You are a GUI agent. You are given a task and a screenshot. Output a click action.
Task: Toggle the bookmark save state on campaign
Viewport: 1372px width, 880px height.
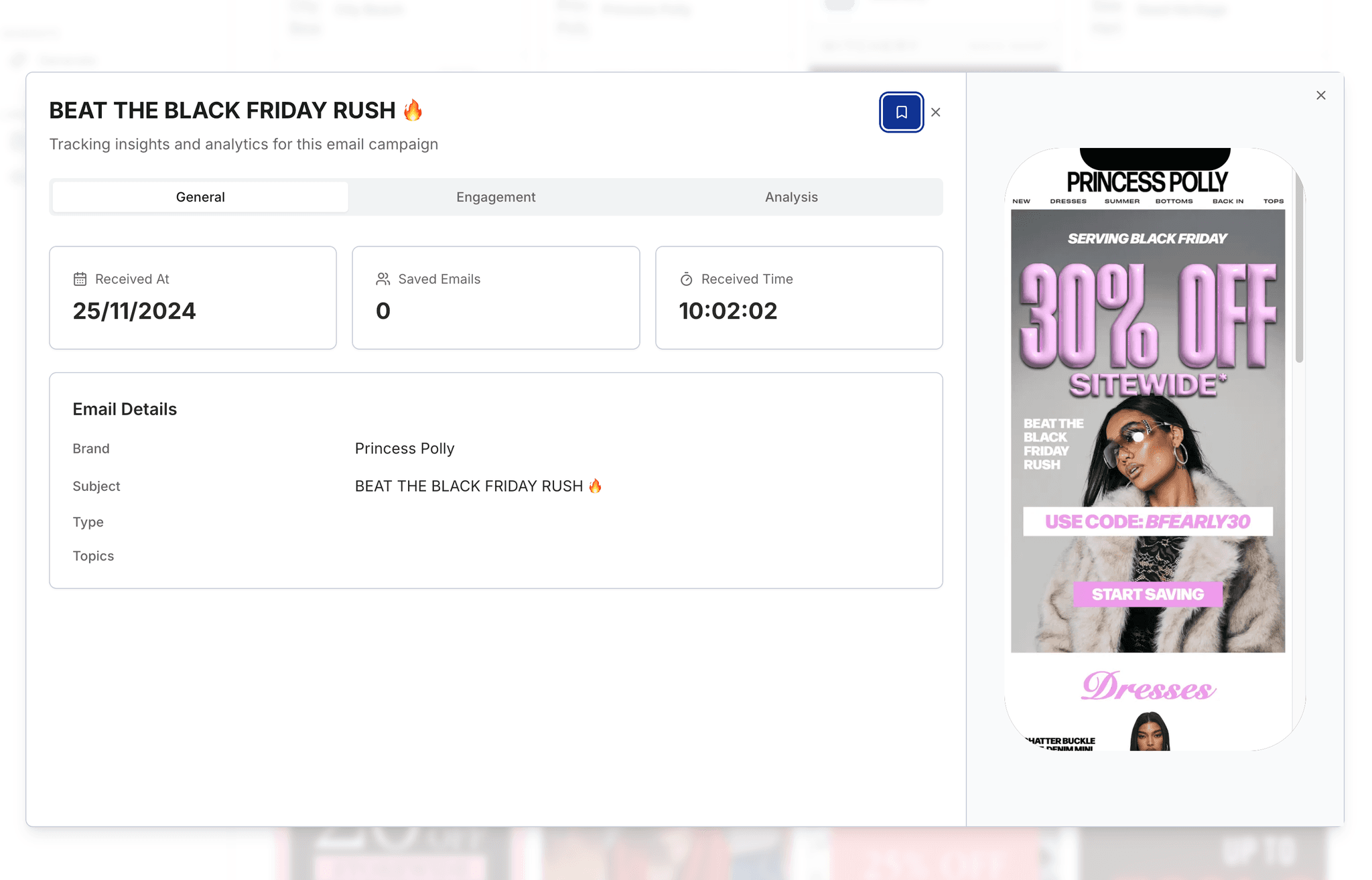[x=900, y=112]
